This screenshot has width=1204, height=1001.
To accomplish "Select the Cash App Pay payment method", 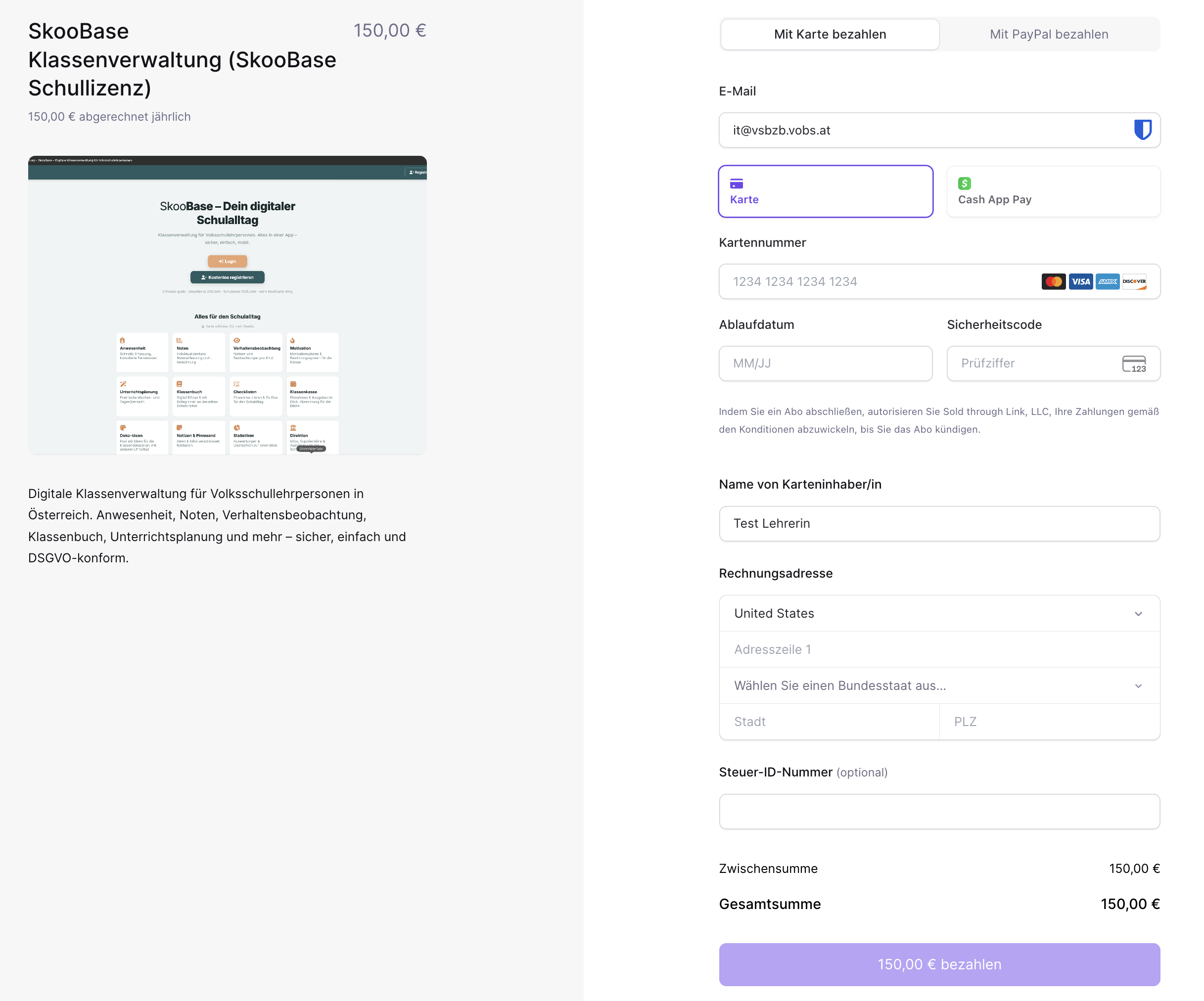I will (1053, 191).
